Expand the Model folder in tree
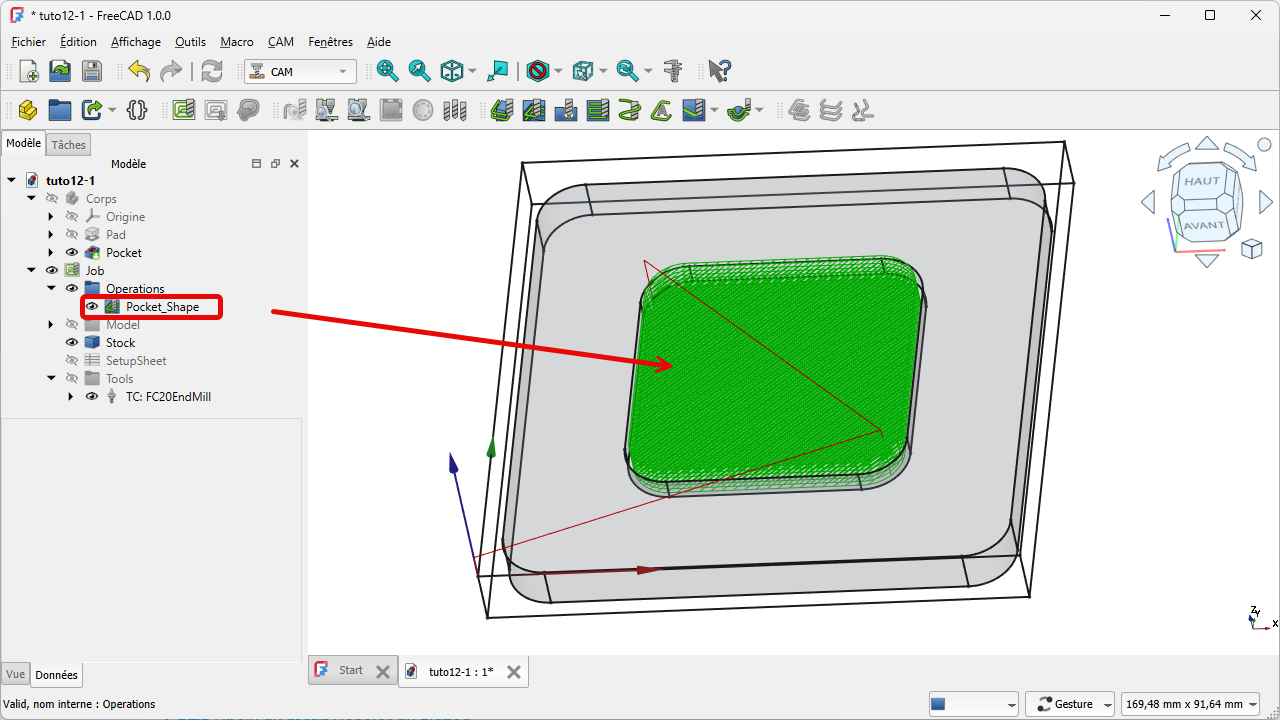1280x720 pixels. [51, 325]
